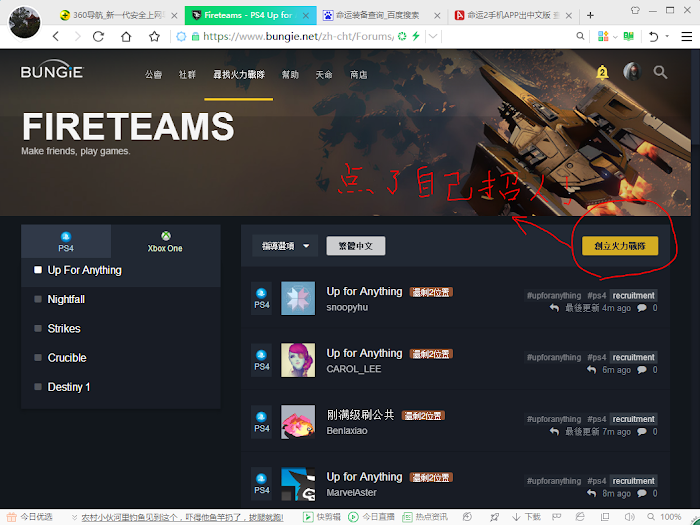Image resolution: width=700 pixels, height=525 pixels.
Task: Open the 商店 nav menu
Action: pos(358,75)
